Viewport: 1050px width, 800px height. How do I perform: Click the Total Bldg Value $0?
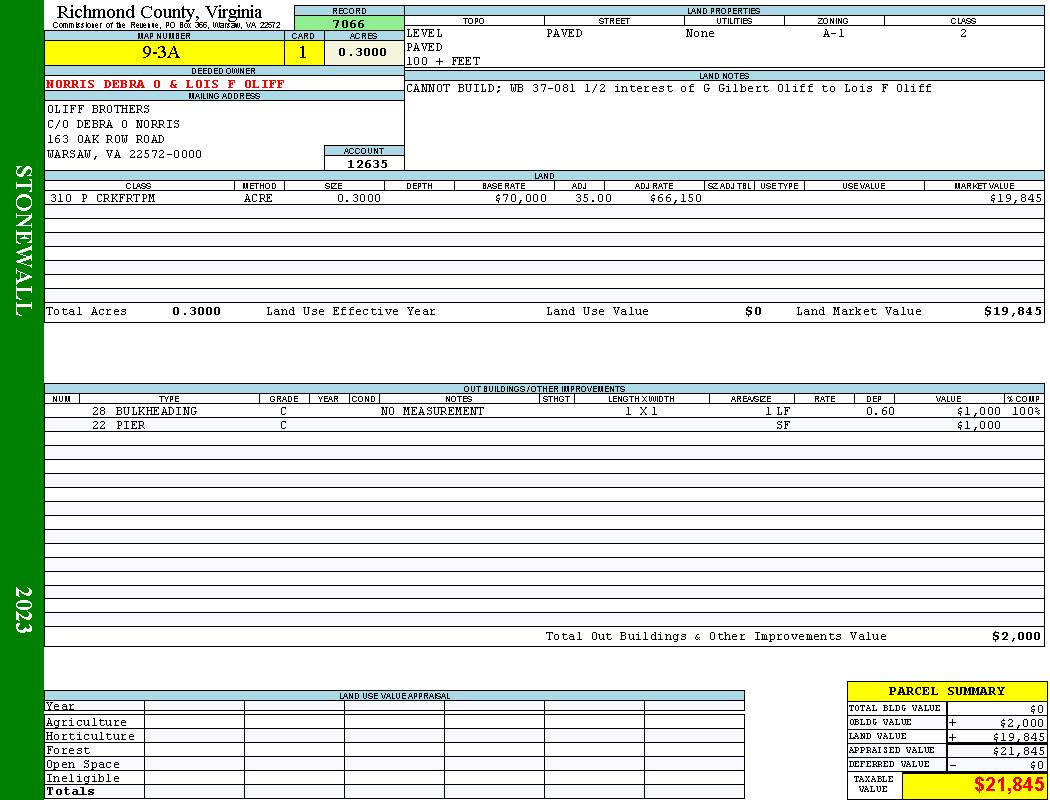(1037, 709)
